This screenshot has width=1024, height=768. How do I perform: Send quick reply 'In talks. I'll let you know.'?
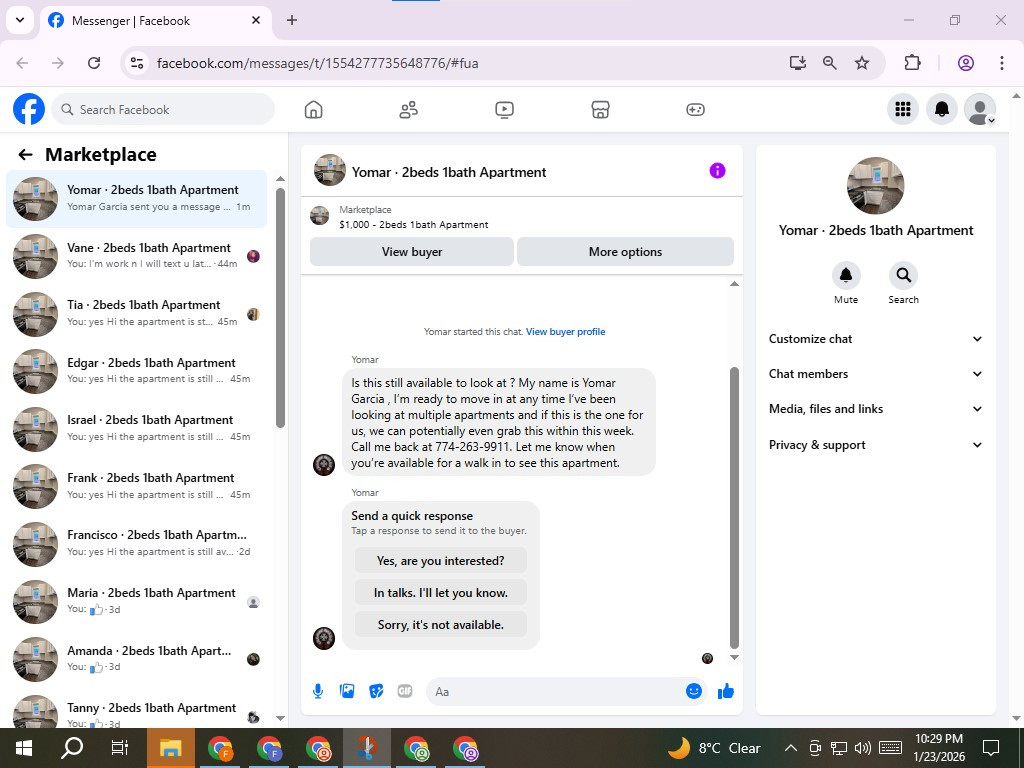click(x=441, y=593)
